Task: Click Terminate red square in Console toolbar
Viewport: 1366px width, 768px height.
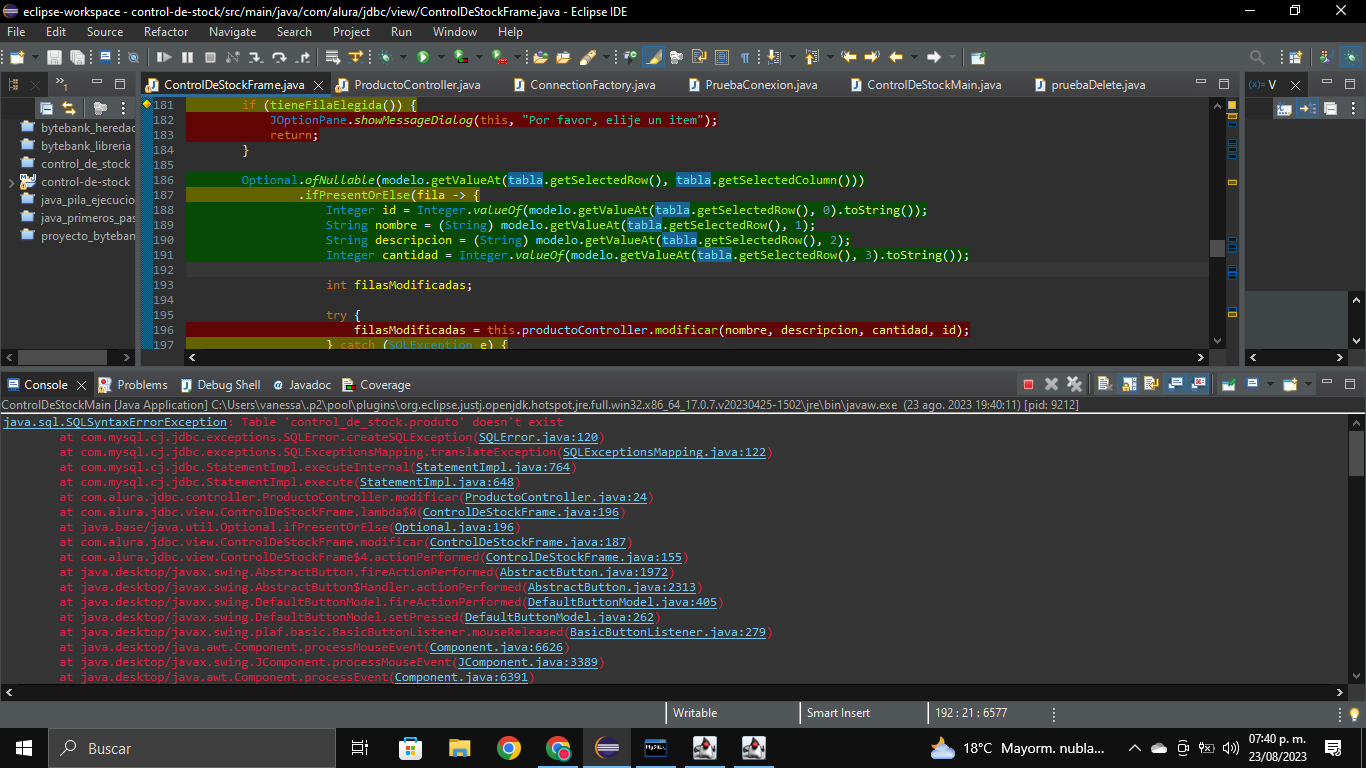Action: click(1028, 384)
